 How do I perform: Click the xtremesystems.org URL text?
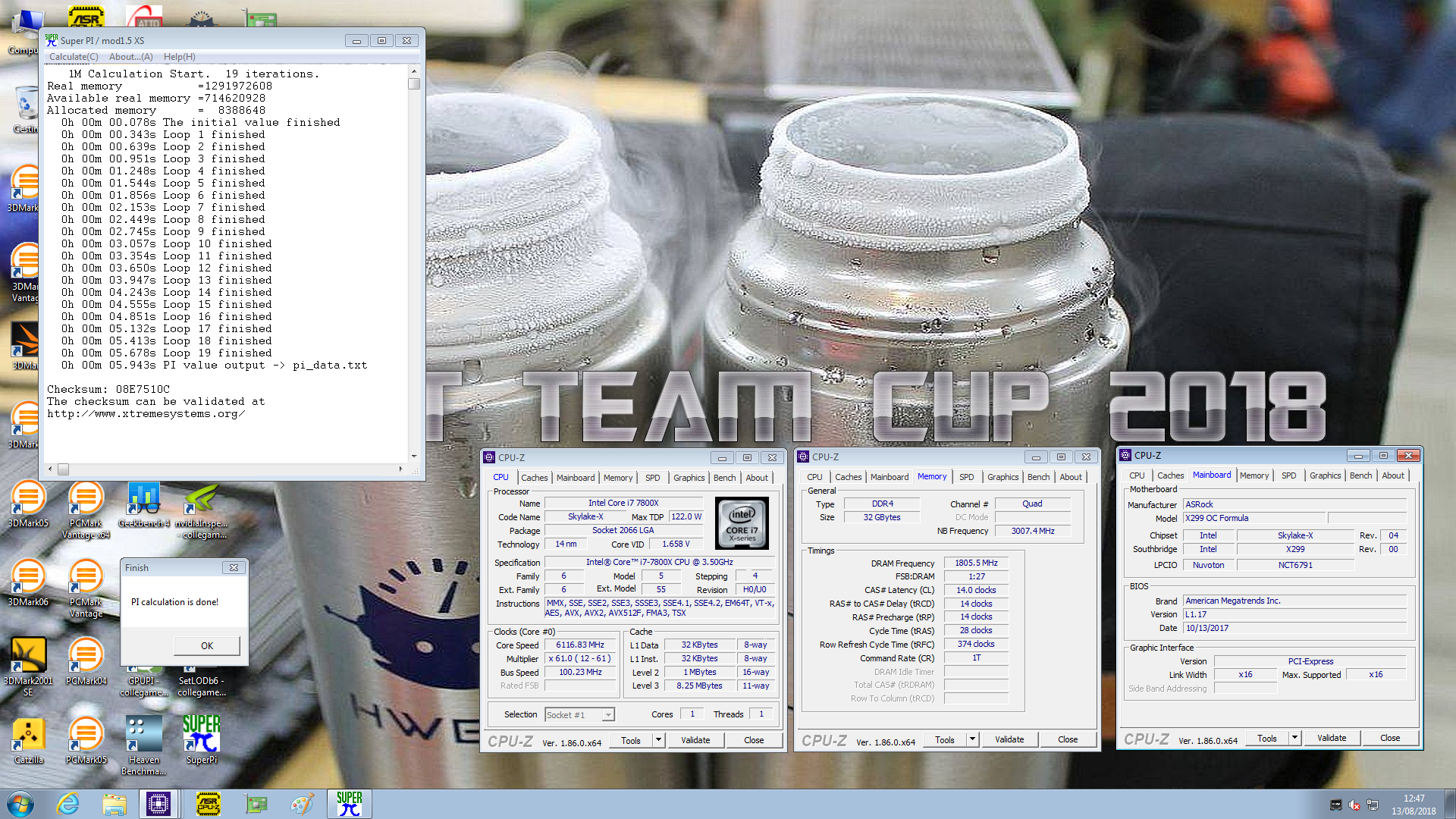(146, 414)
